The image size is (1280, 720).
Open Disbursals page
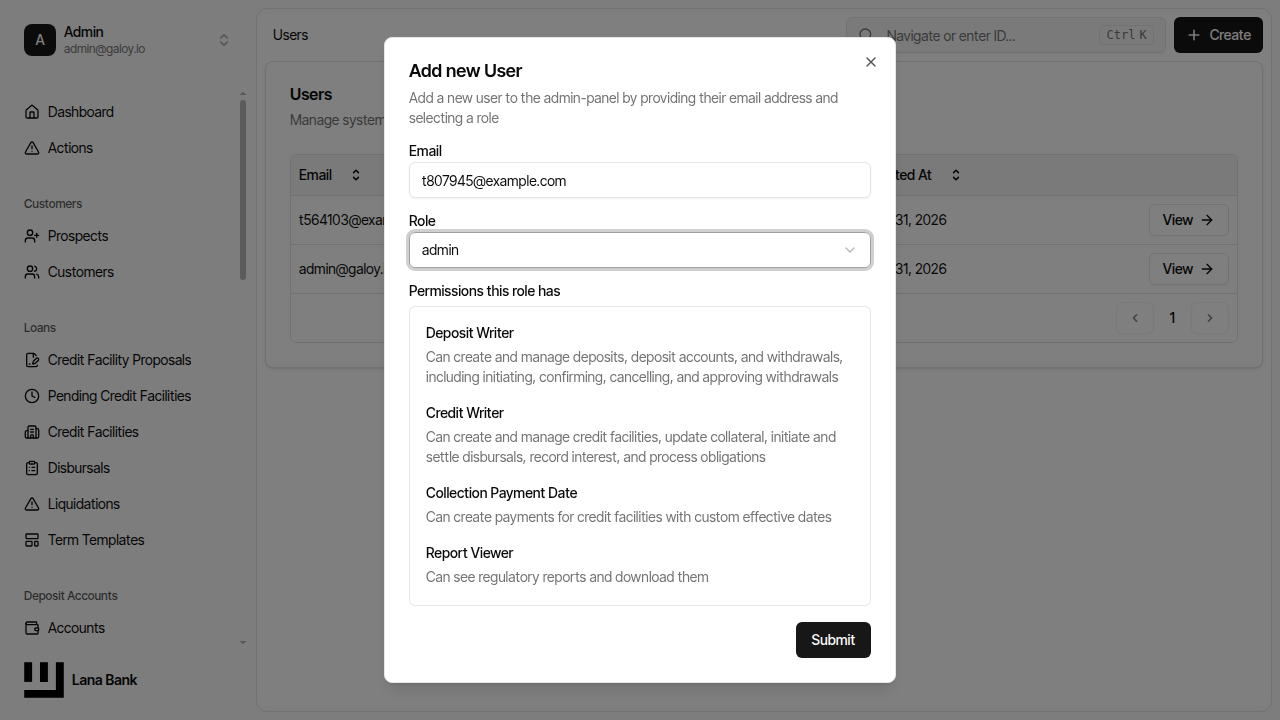(x=79, y=468)
